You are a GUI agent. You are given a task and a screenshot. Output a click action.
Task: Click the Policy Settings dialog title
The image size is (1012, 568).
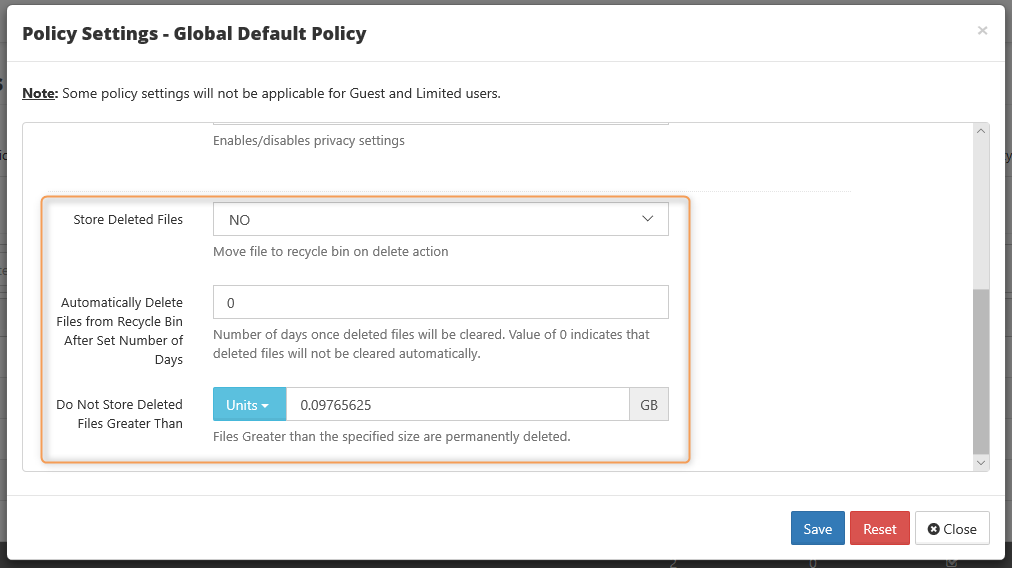pos(194,34)
